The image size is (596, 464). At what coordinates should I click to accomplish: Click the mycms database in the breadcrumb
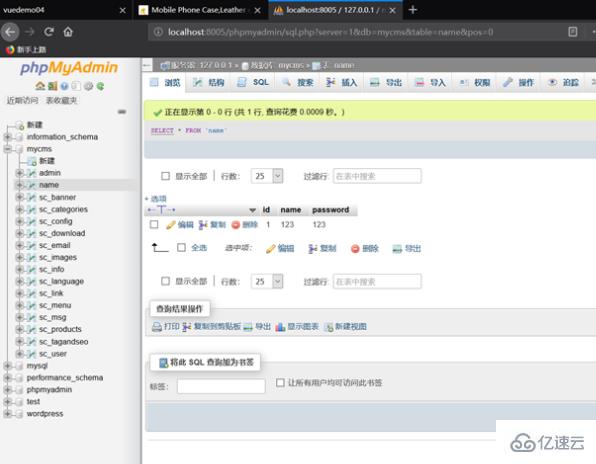click(291, 65)
